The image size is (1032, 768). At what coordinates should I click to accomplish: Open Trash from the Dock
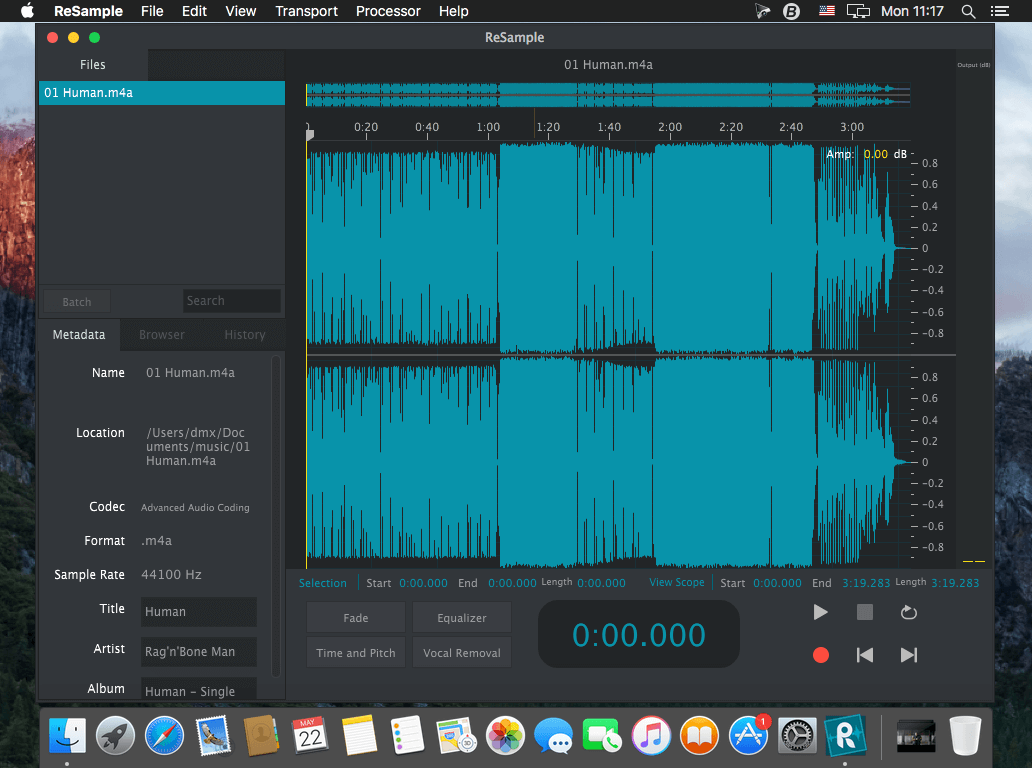(965, 735)
